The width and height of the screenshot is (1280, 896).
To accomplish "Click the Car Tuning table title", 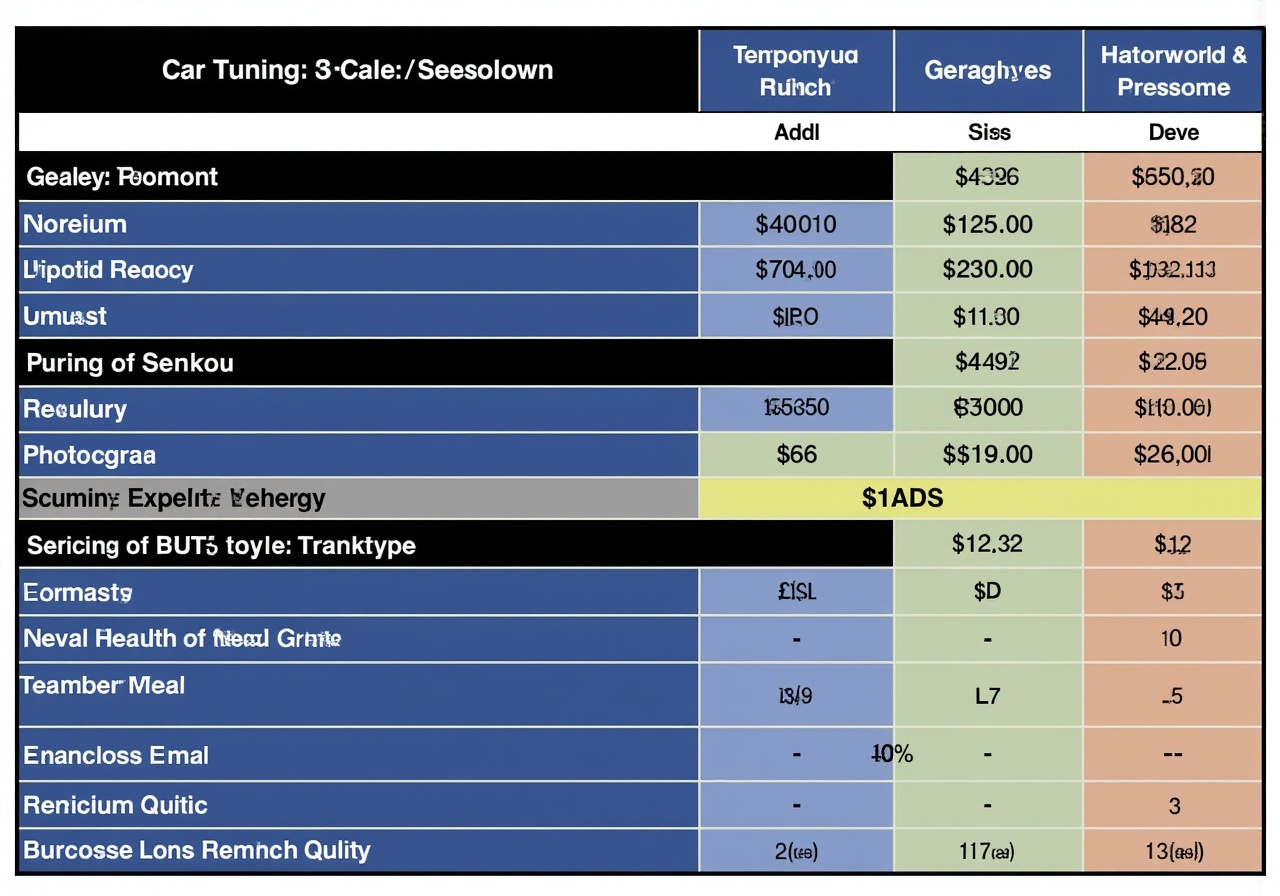I will [x=357, y=70].
